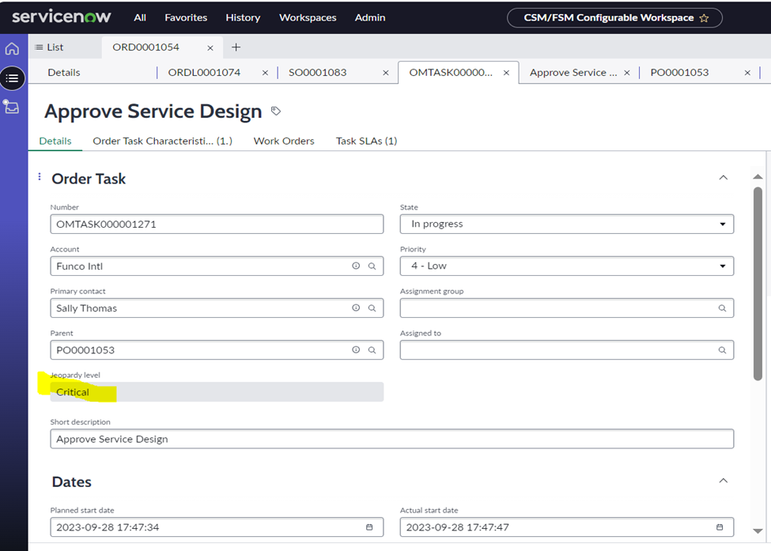Screen dimensions: 771x551
Task: Open the History menu
Action: click(x=243, y=18)
